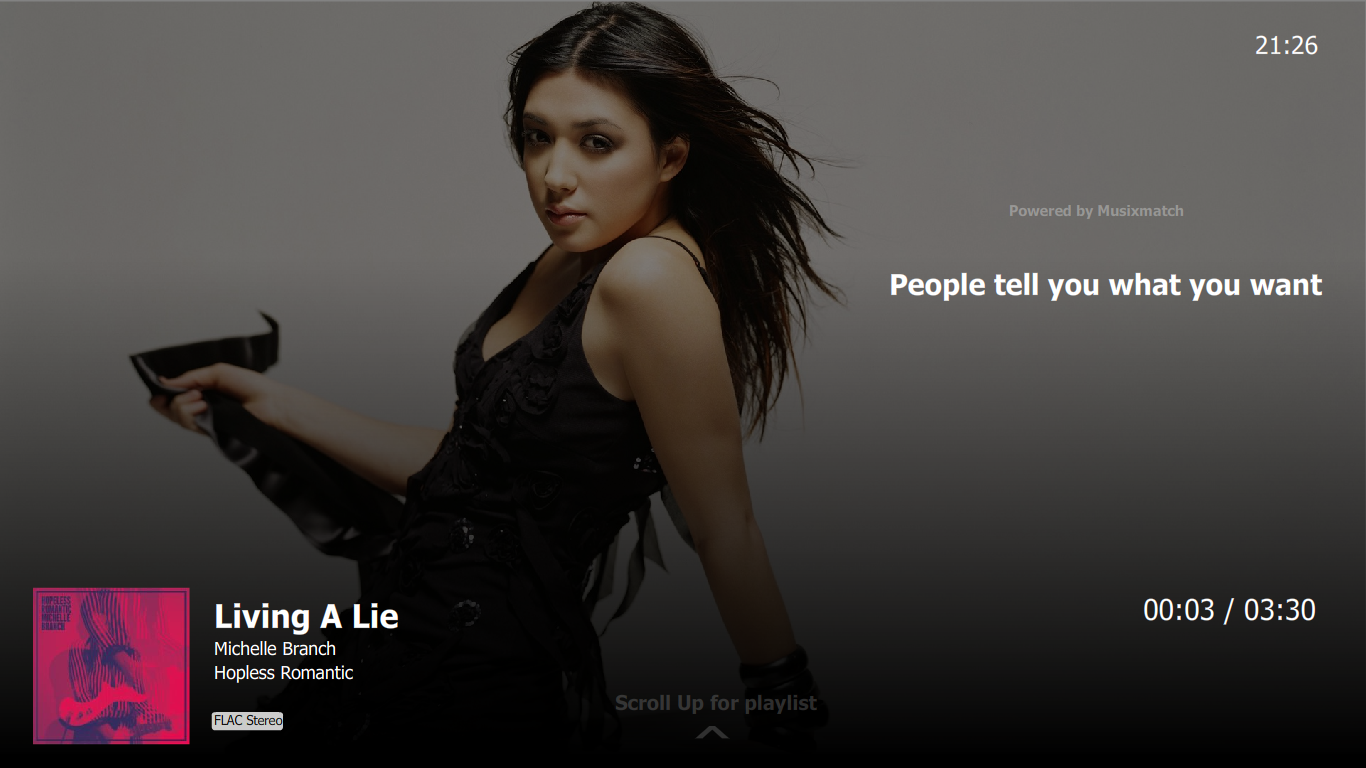The image size is (1366, 768).
Task: Click the lyric line People tell you what you want
Action: pos(1106,285)
